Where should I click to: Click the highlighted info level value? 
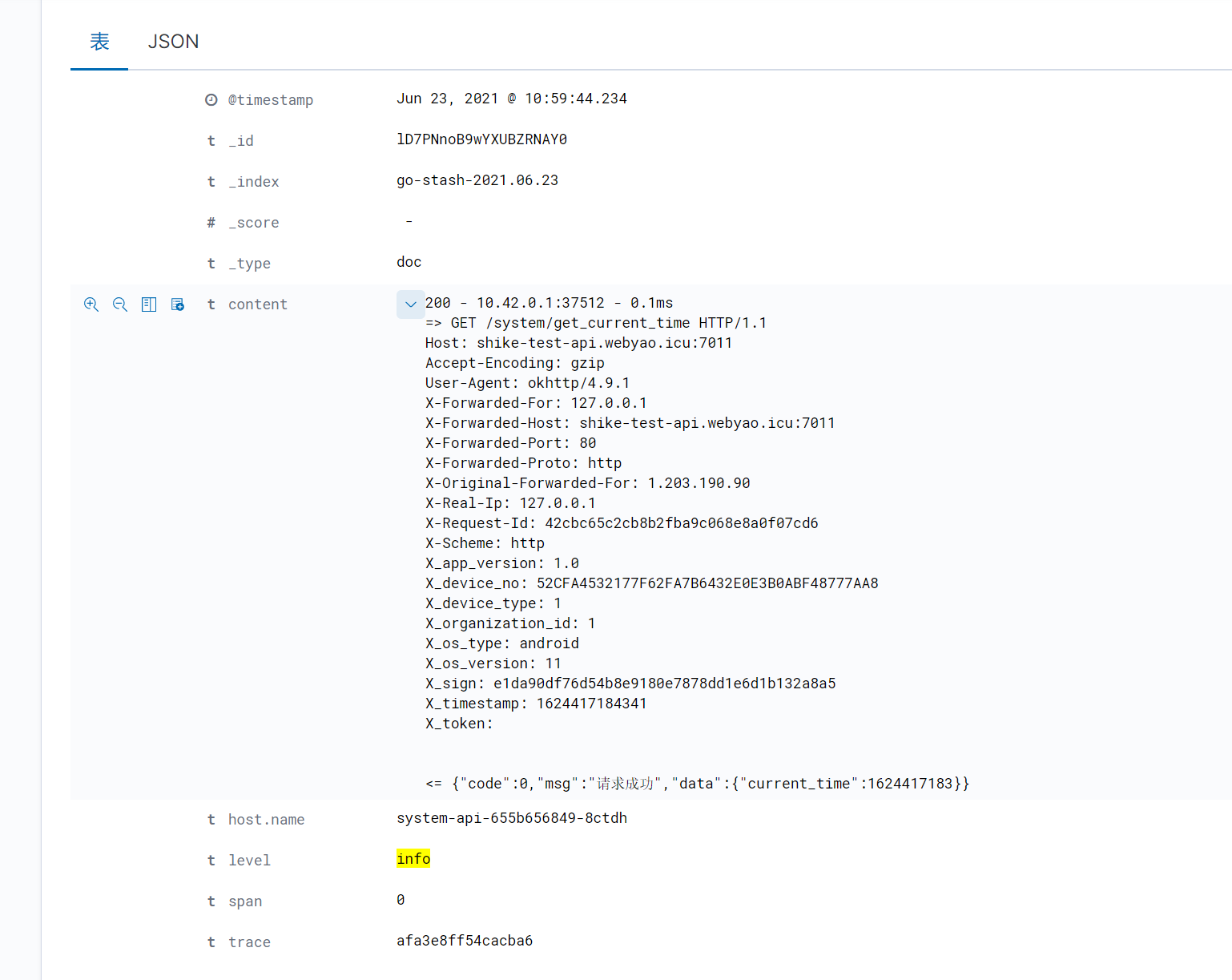[x=413, y=858]
